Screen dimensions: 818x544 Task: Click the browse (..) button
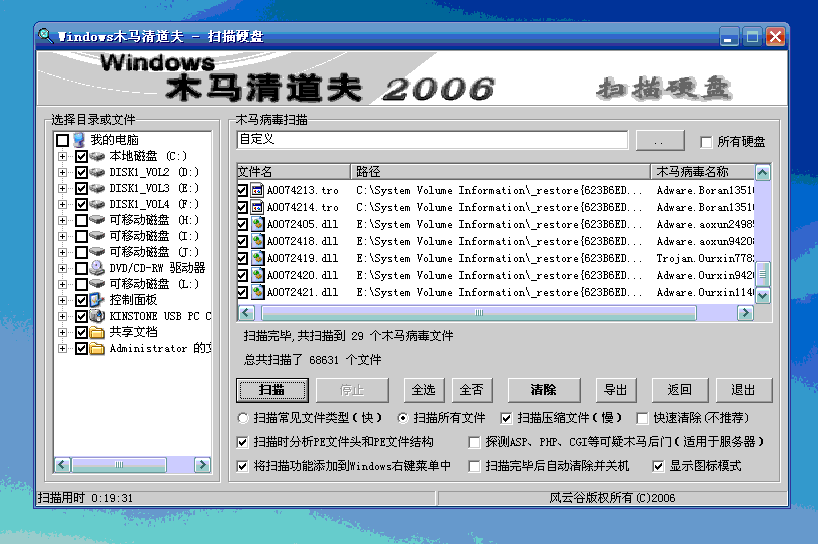(660, 141)
